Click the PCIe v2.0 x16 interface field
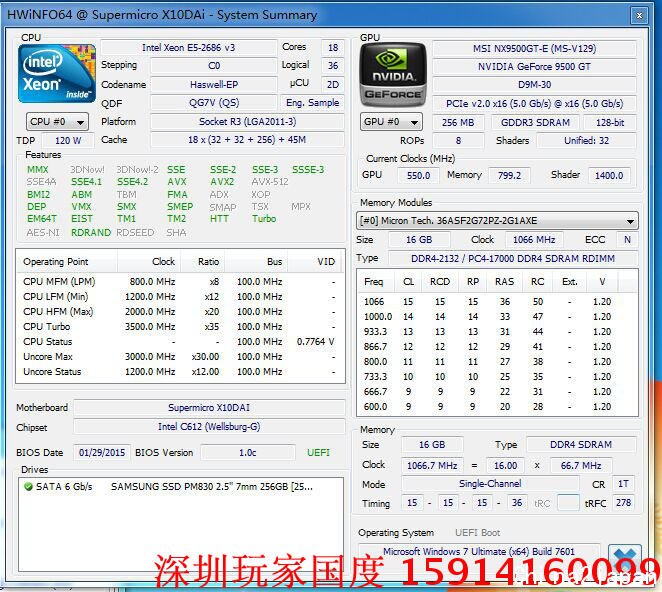This screenshot has height=592, width=662. 534,104
